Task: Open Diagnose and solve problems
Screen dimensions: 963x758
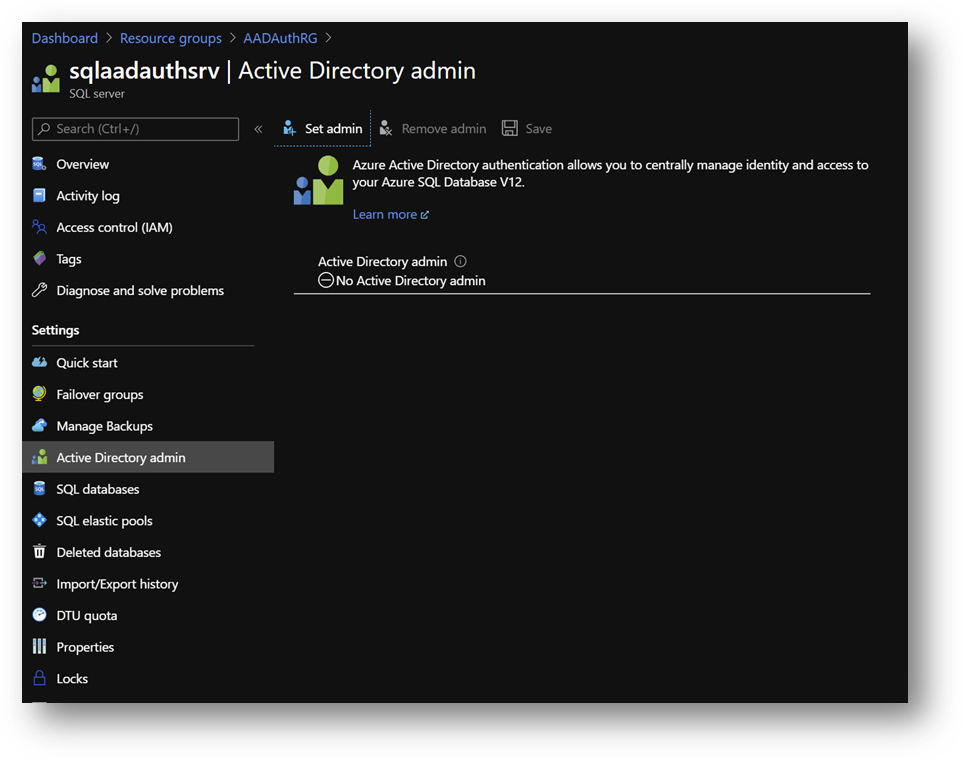Action: click(140, 291)
